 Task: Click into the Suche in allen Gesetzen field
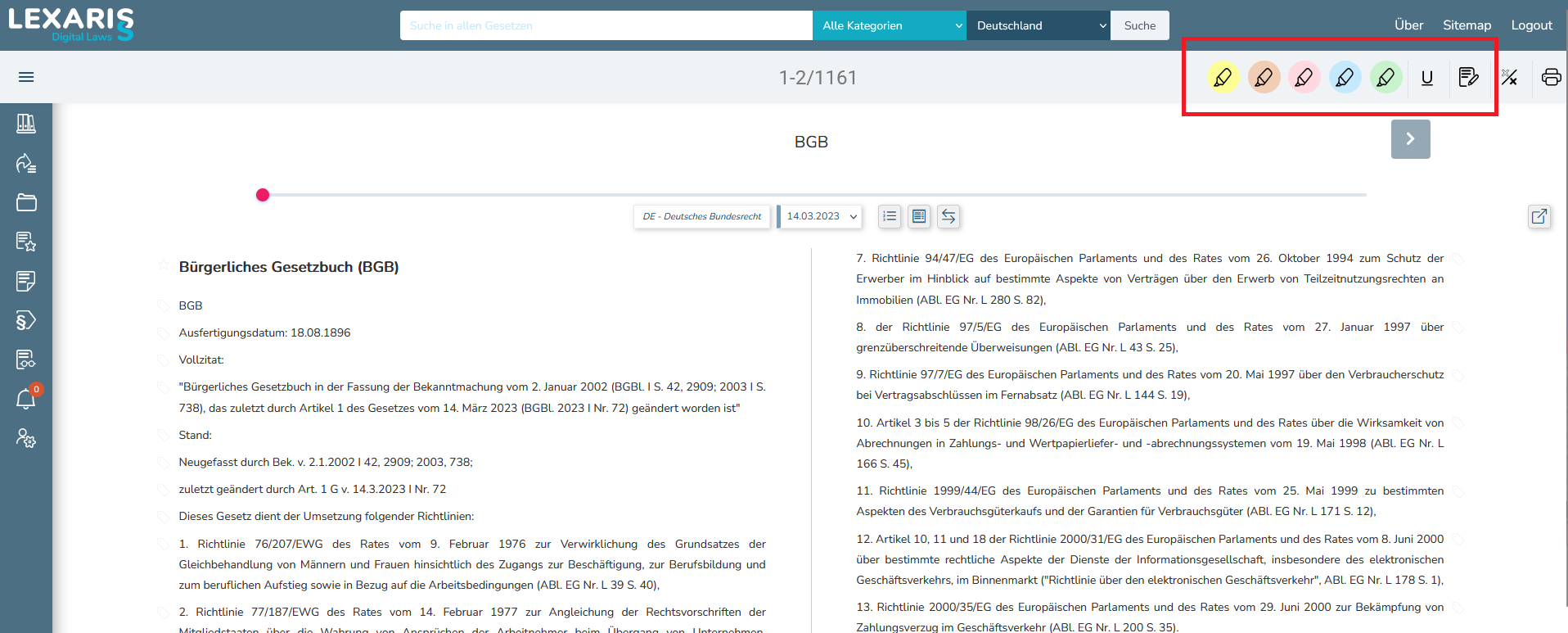(x=606, y=25)
